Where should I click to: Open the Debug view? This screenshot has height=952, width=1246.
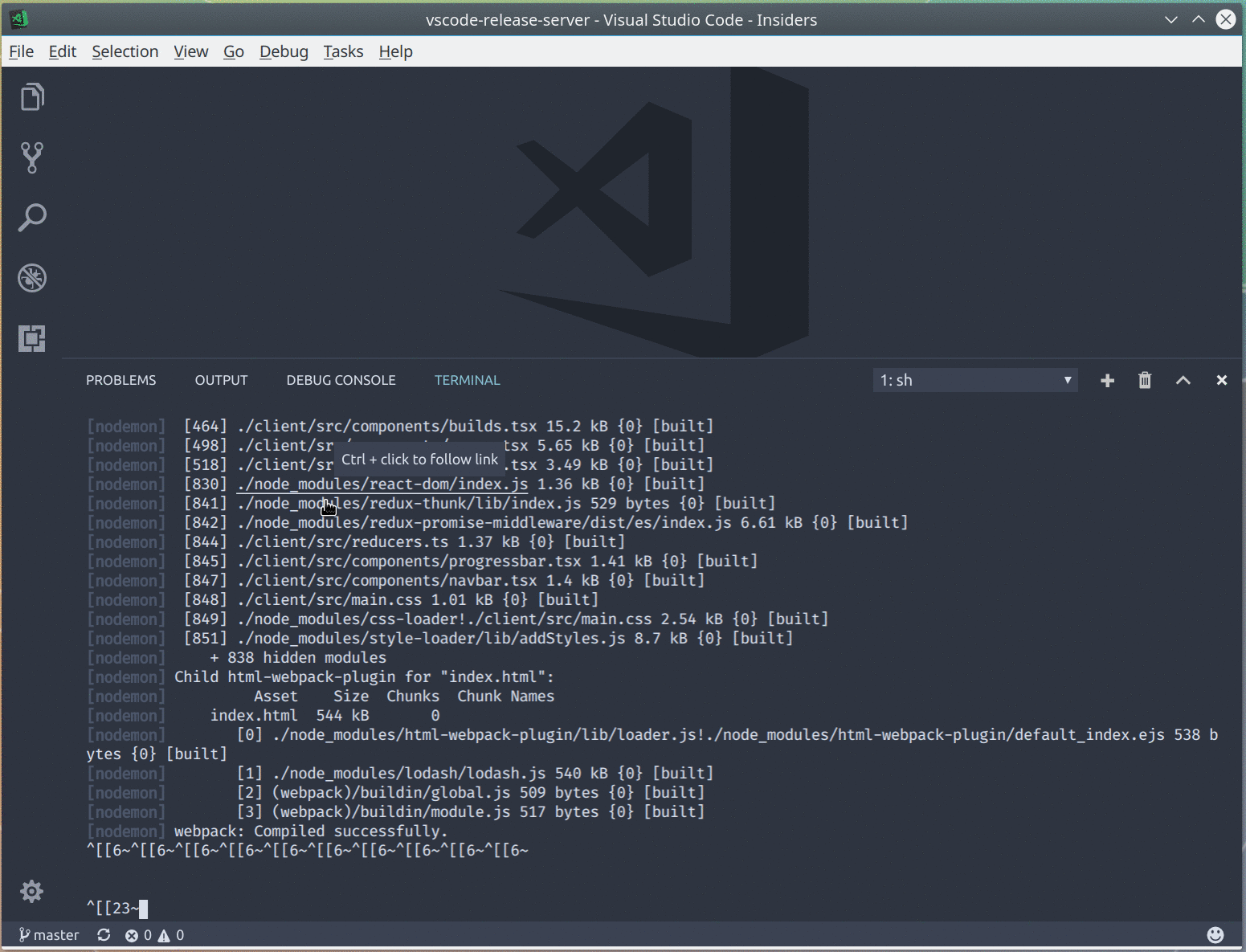[32, 278]
